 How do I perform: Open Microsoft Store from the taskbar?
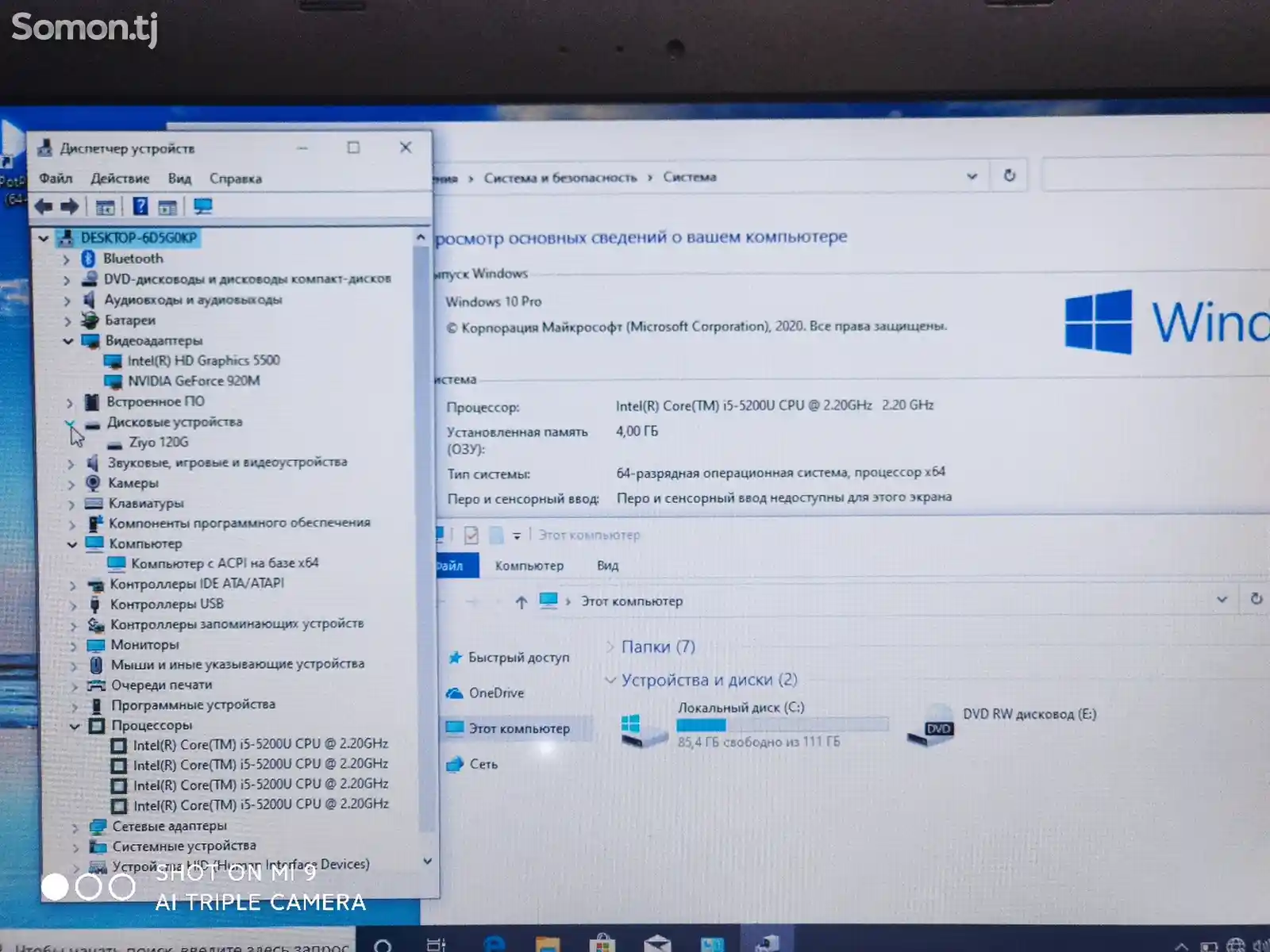602,944
